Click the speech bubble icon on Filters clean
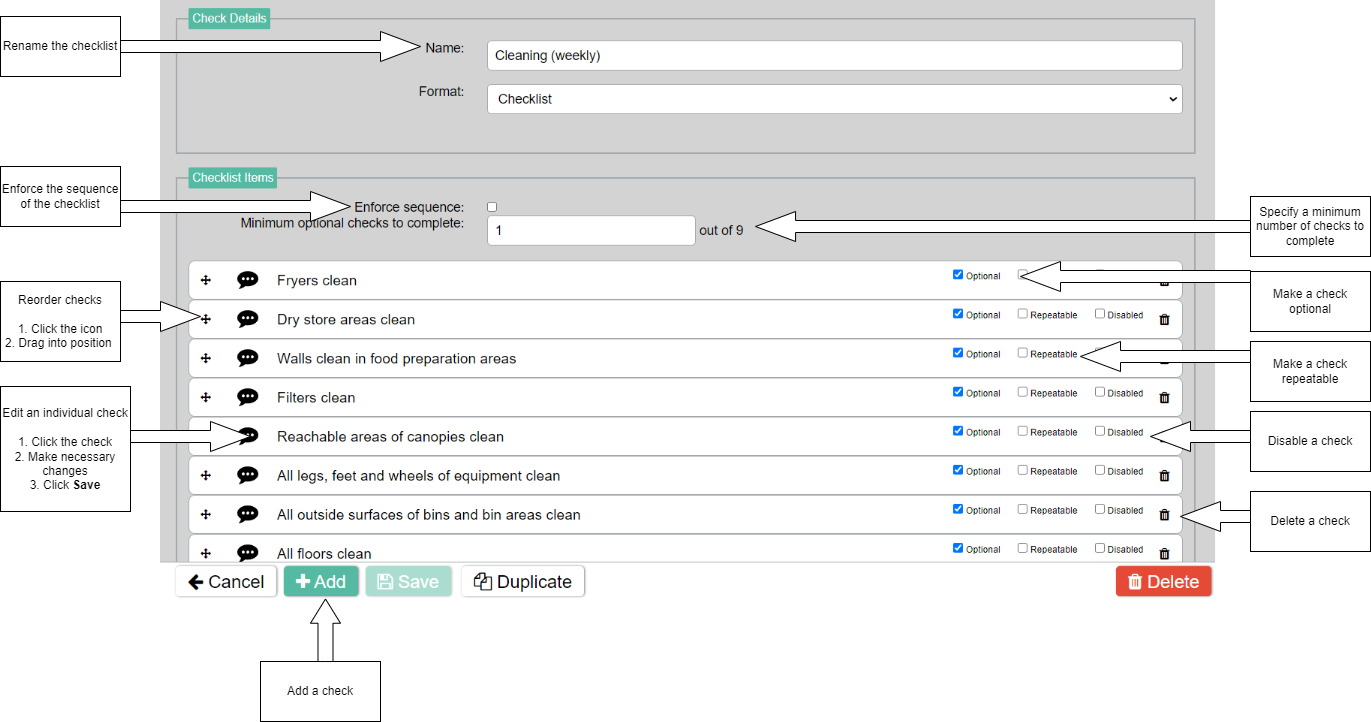Image resolution: width=1371 pixels, height=722 pixels. point(248,397)
